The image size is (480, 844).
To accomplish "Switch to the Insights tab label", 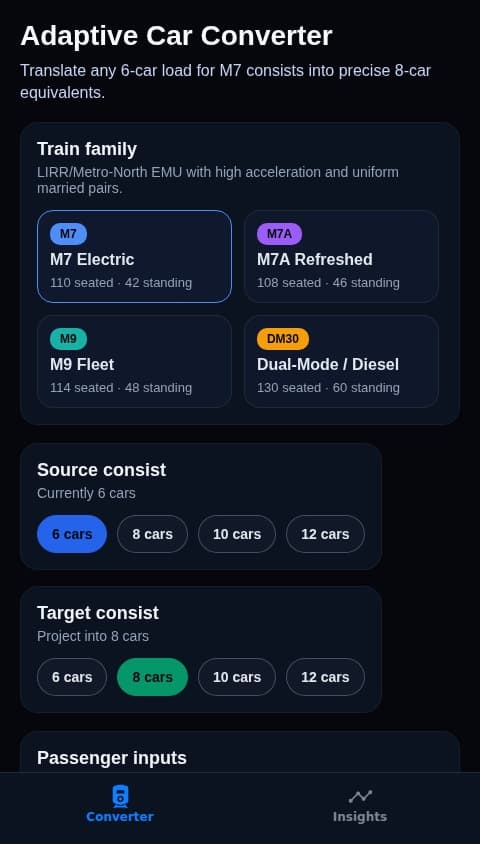I will [360, 817].
